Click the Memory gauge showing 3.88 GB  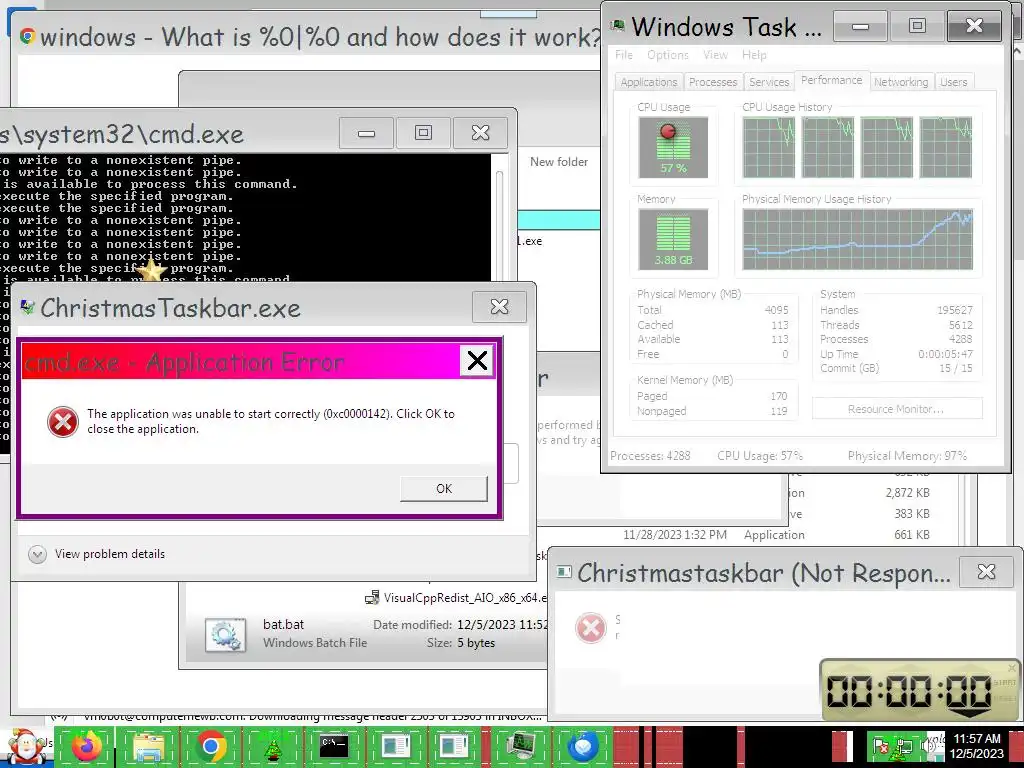coord(673,239)
